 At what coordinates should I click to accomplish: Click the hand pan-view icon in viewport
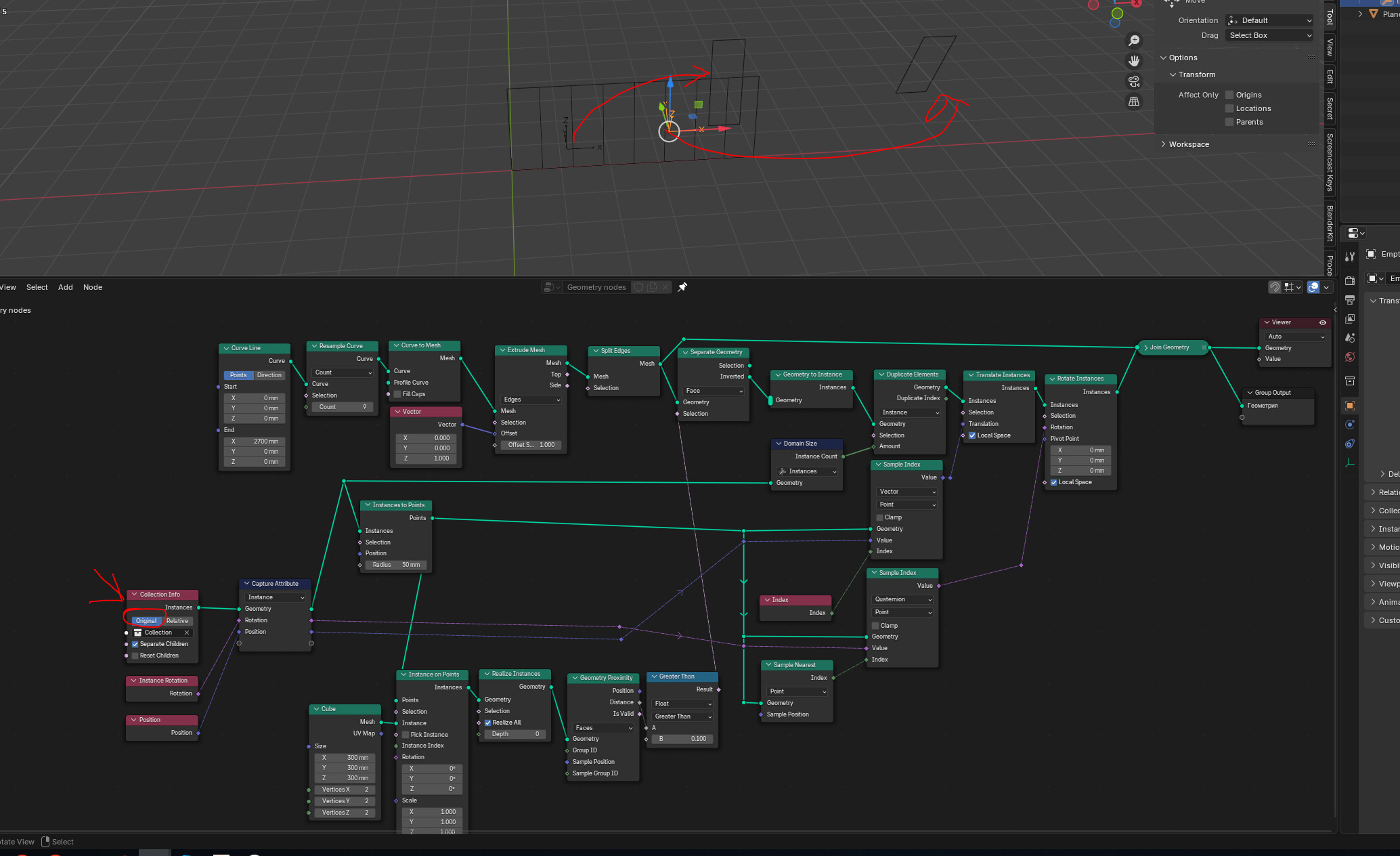click(1134, 61)
